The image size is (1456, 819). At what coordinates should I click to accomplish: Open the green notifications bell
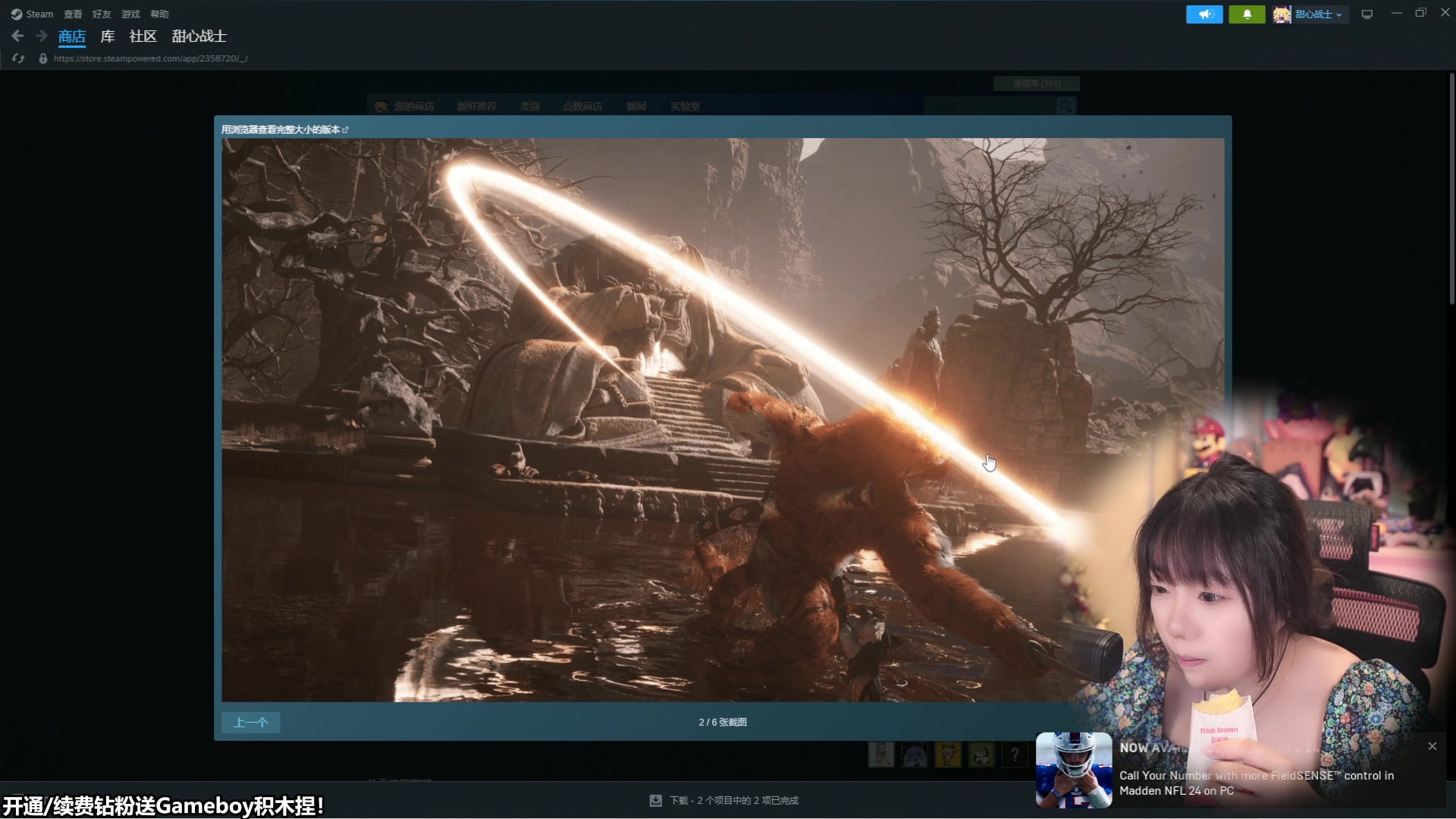click(1247, 14)
